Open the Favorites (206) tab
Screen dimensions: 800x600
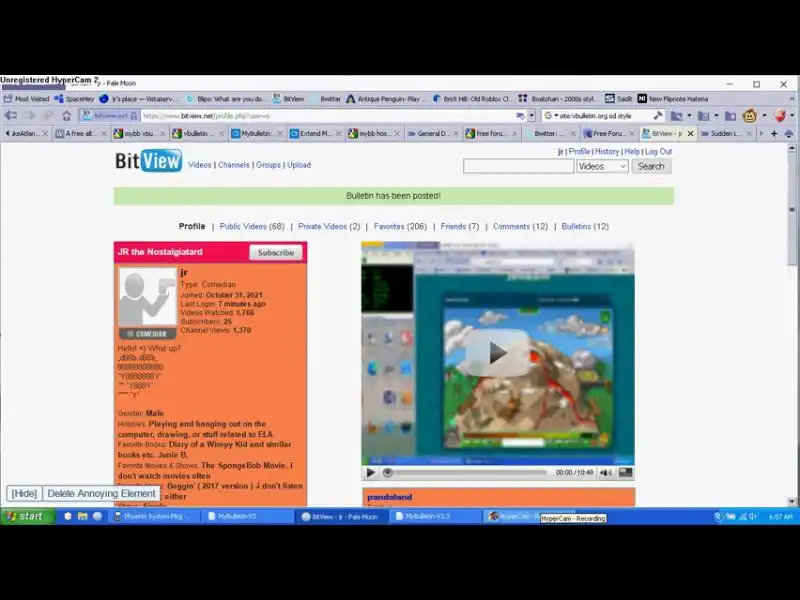click(400, 227)
